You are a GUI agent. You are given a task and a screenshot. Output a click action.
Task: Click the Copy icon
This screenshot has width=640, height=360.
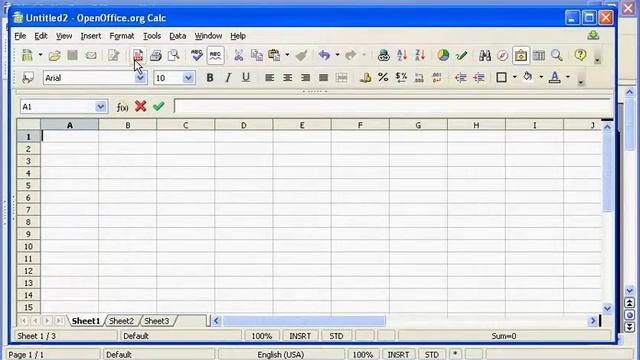[257, 55]
